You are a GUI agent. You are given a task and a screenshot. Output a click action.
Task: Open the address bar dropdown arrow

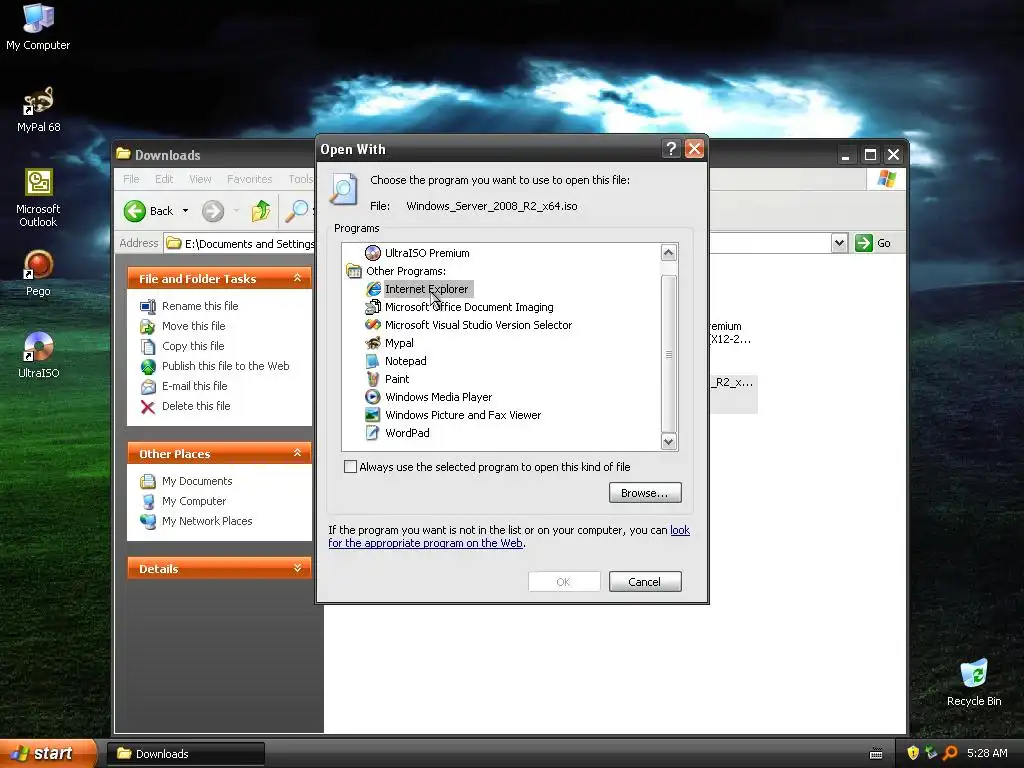(x=839, y=243)
